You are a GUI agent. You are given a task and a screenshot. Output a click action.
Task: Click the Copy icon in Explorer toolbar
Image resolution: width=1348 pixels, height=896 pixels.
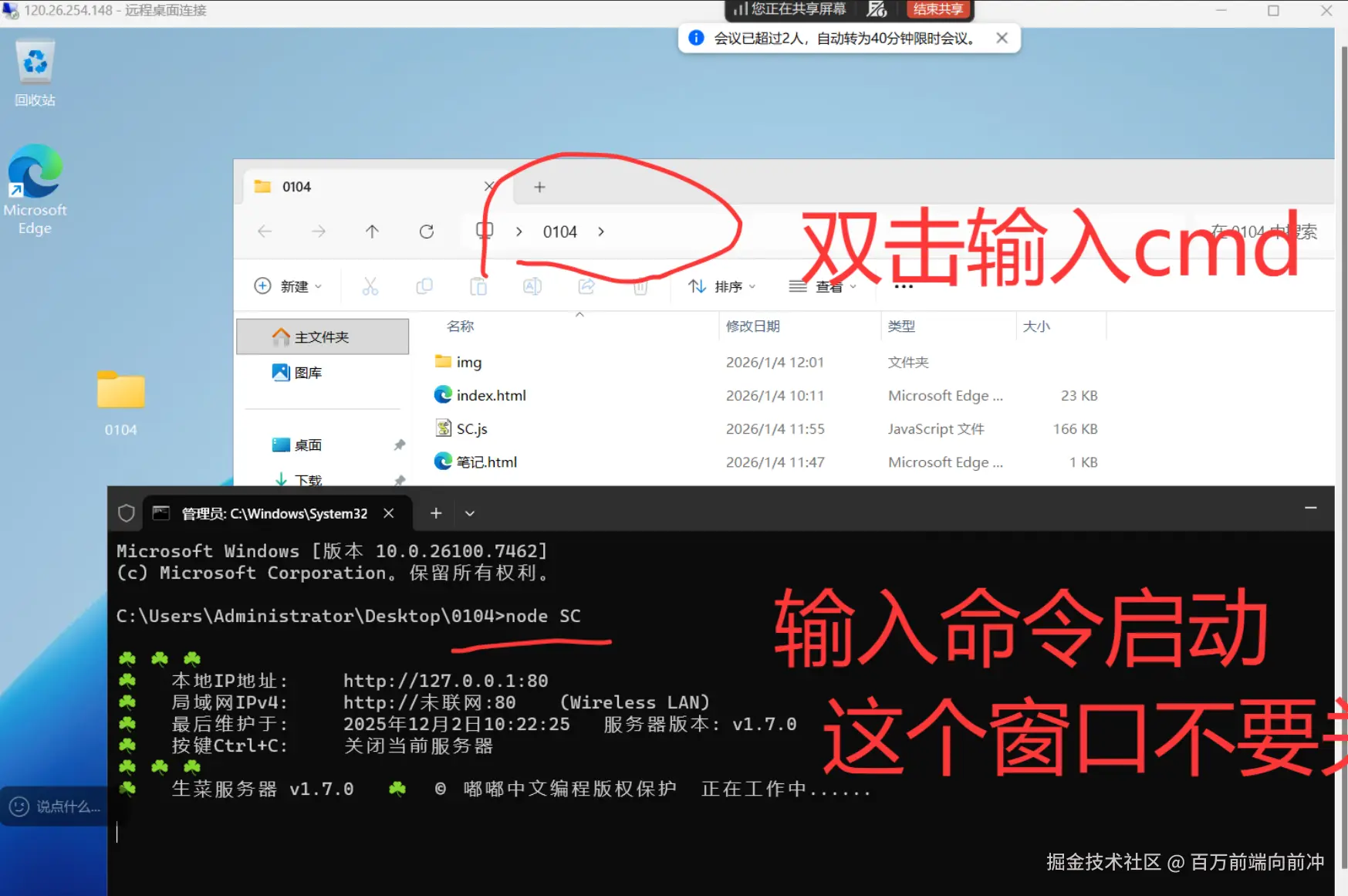tap(424, 286)
